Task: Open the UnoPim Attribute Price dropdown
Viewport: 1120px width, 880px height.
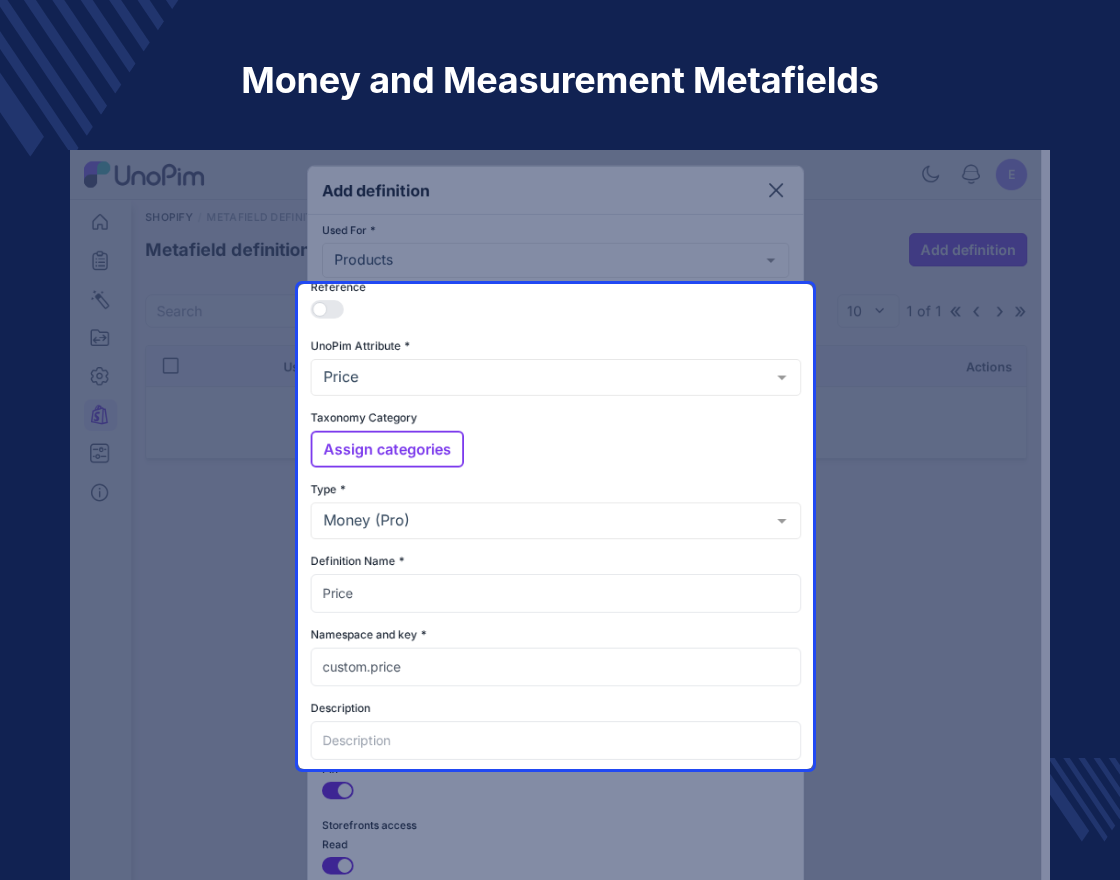Action: click(555, 377)
